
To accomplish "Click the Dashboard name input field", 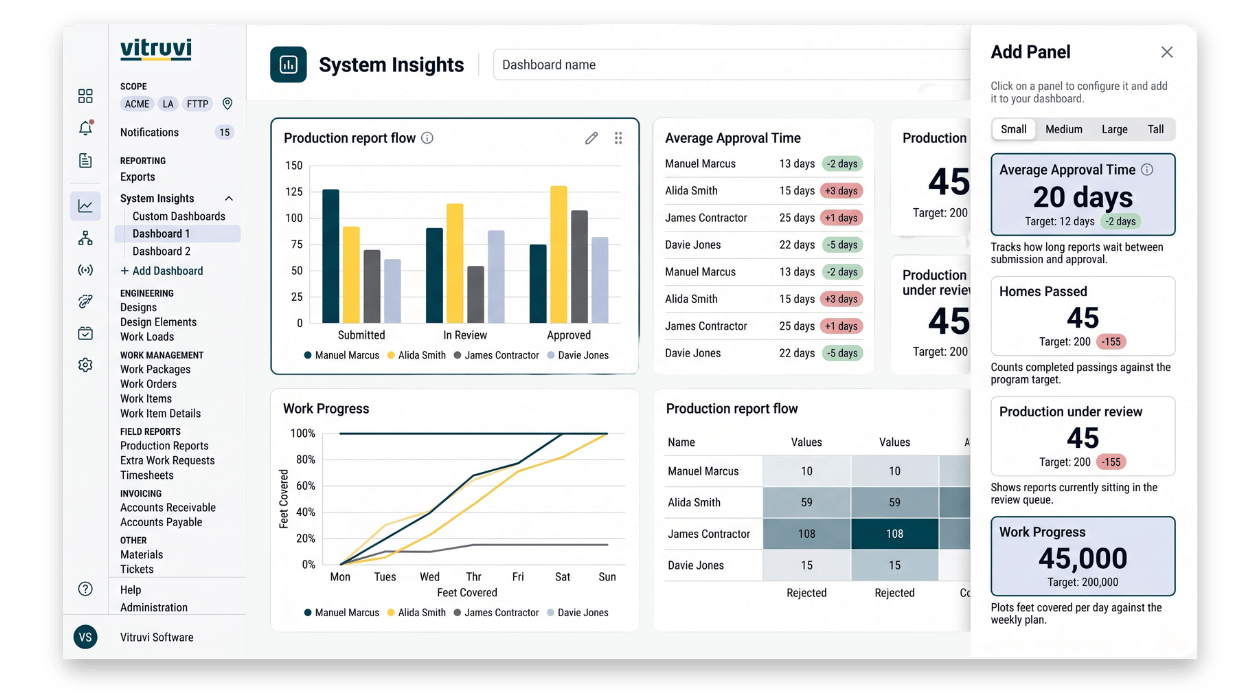I will point(732,65).
